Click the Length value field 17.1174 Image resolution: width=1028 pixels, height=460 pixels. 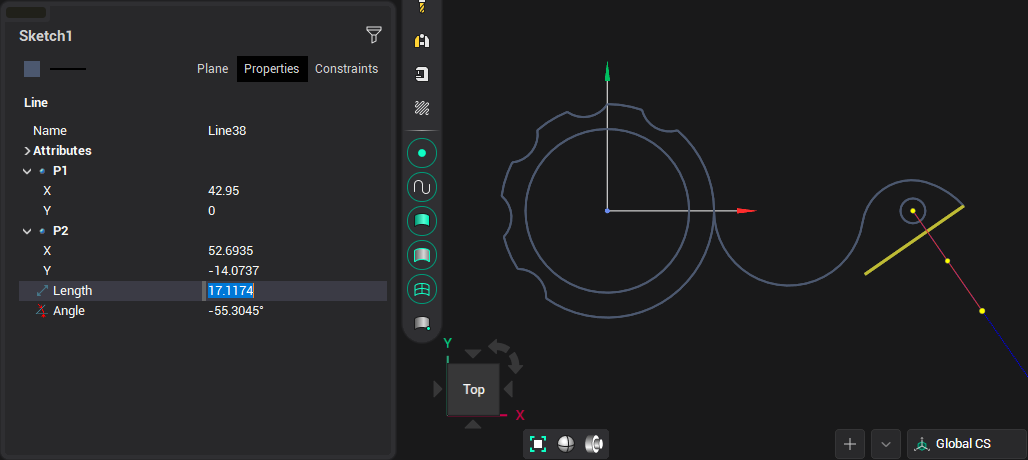coord(231,291)
